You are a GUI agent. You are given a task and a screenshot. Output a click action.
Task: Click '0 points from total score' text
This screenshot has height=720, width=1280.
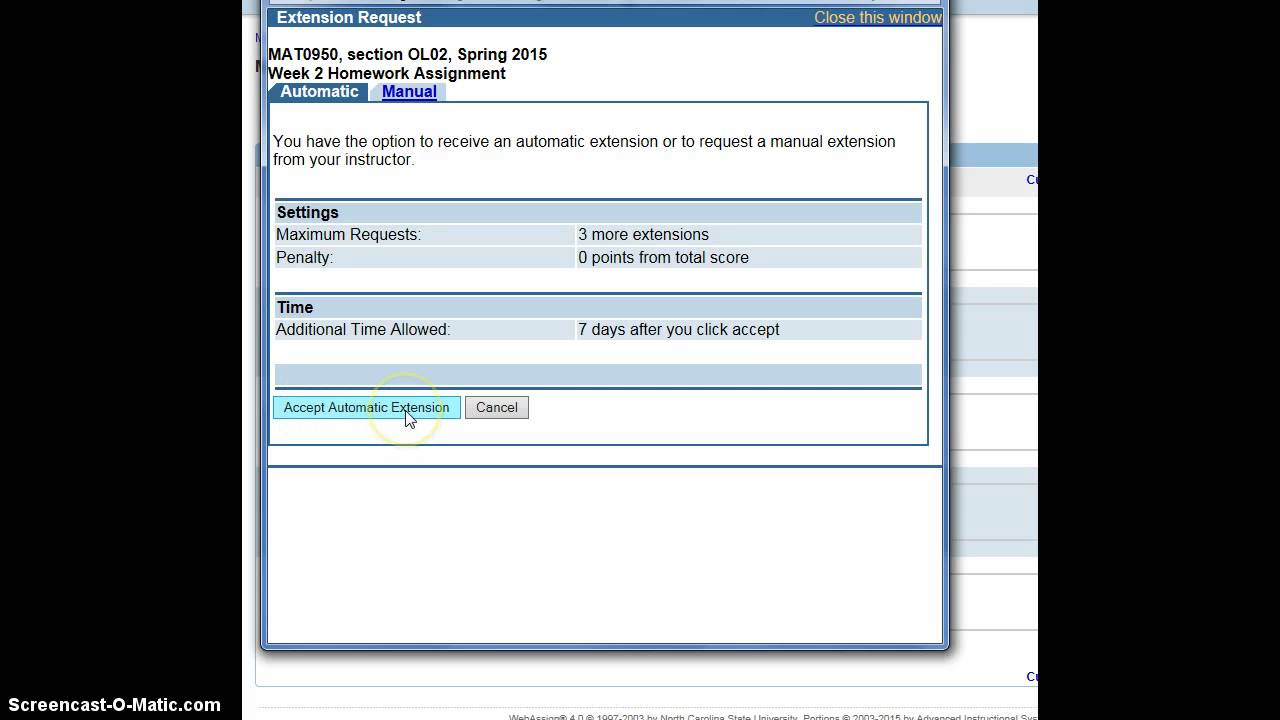pos(663,257)
